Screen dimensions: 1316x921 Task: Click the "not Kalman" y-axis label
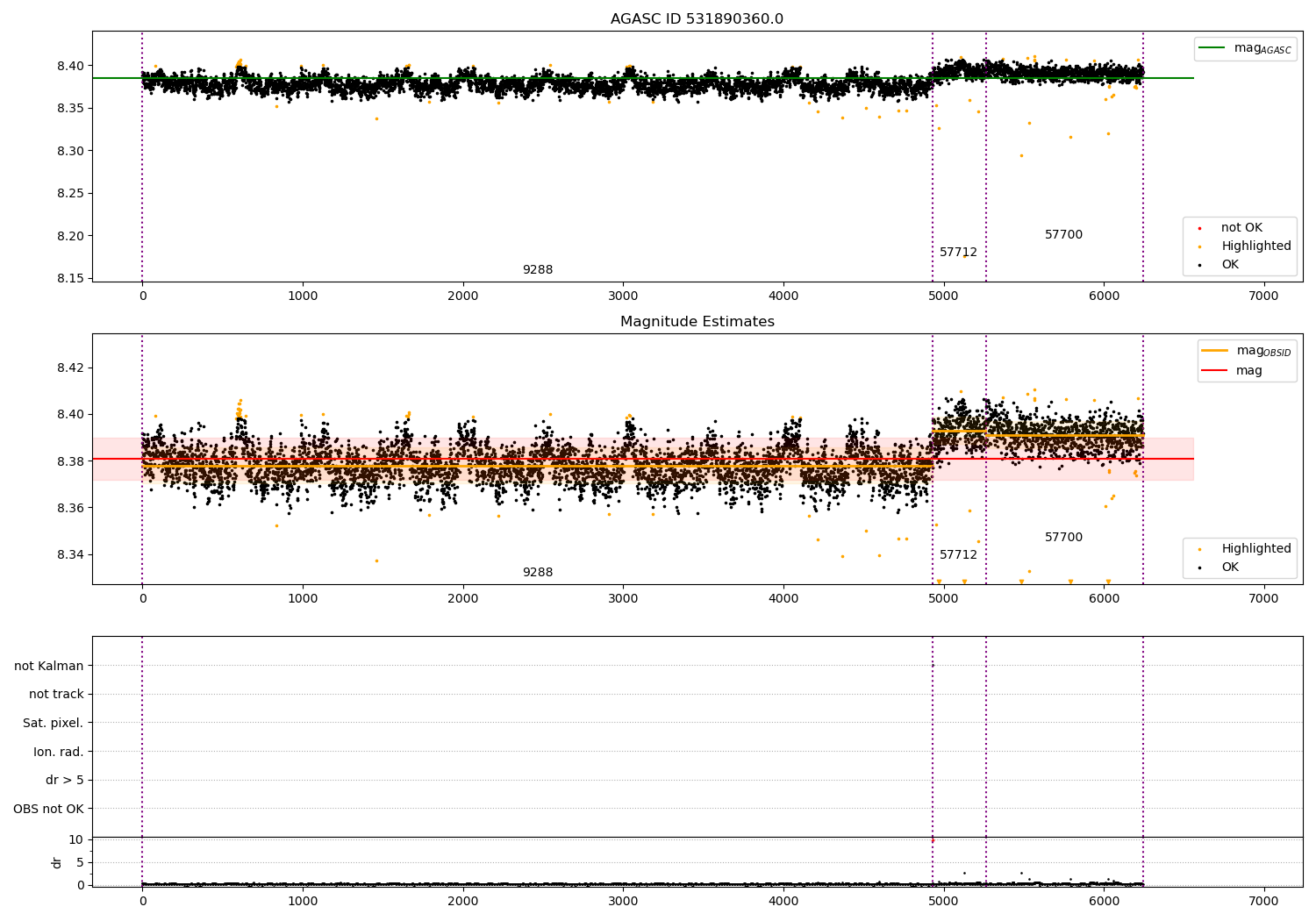pos(49,666)
